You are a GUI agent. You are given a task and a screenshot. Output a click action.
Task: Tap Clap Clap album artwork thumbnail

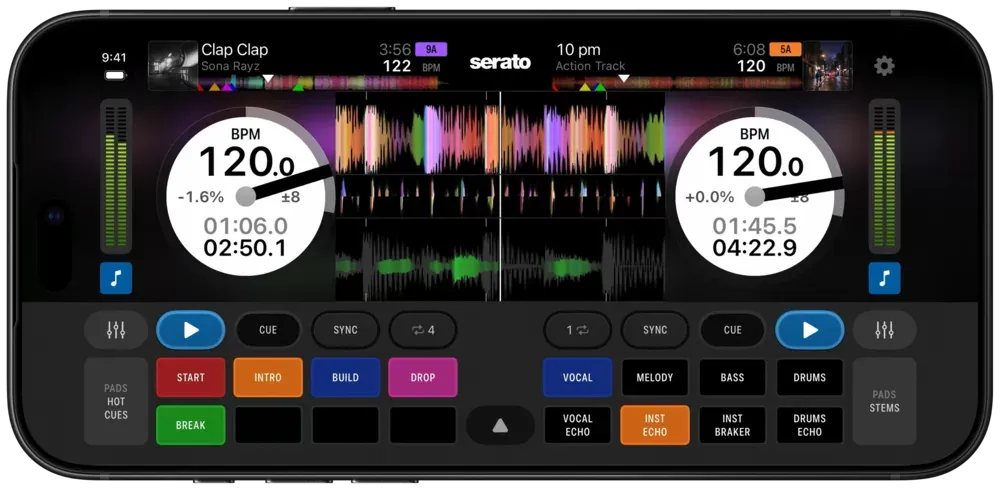[172, 66]
